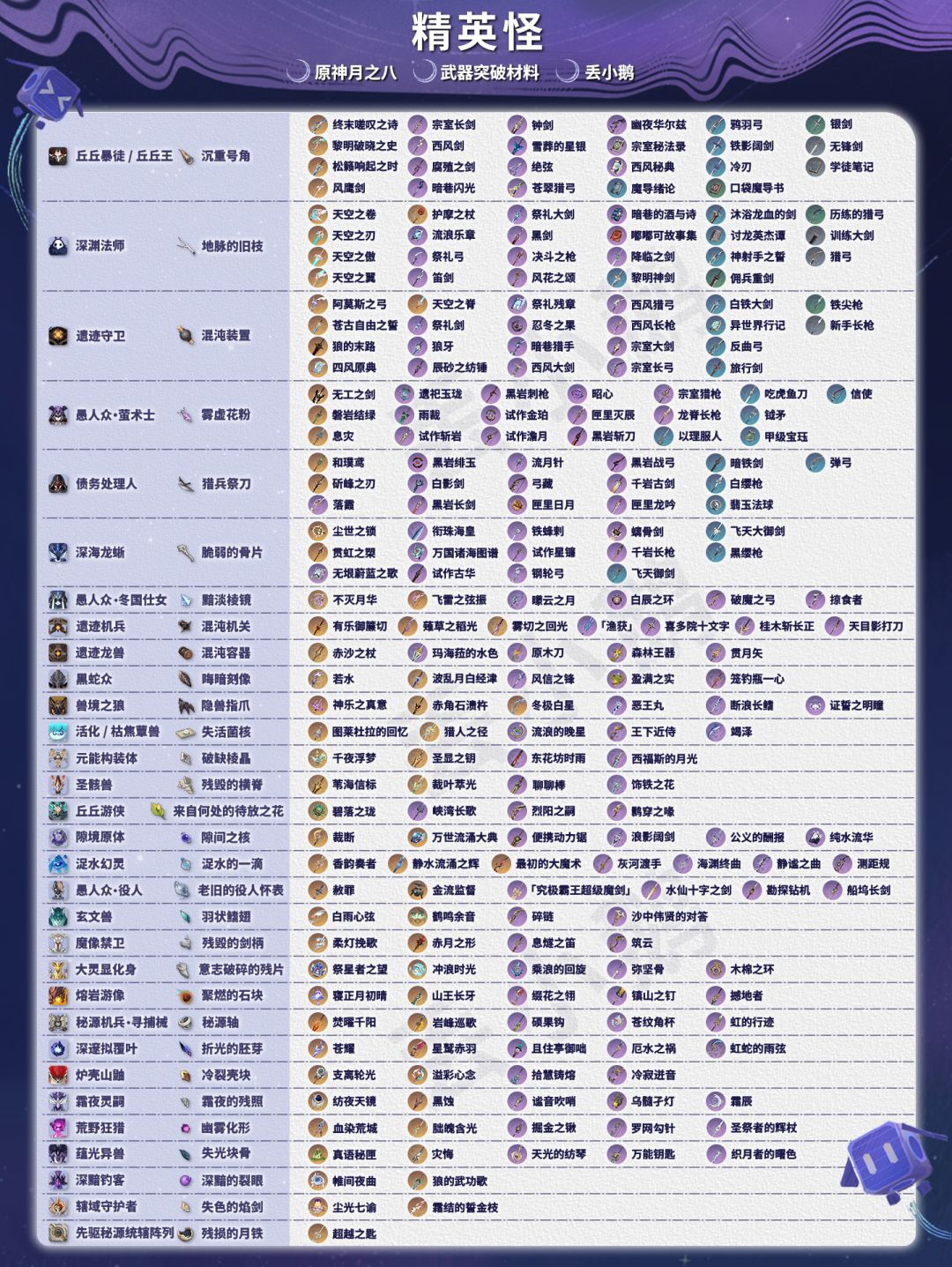Click the 祭星者之望 weapon icon
952x1267 pixels.
[318, 969]
